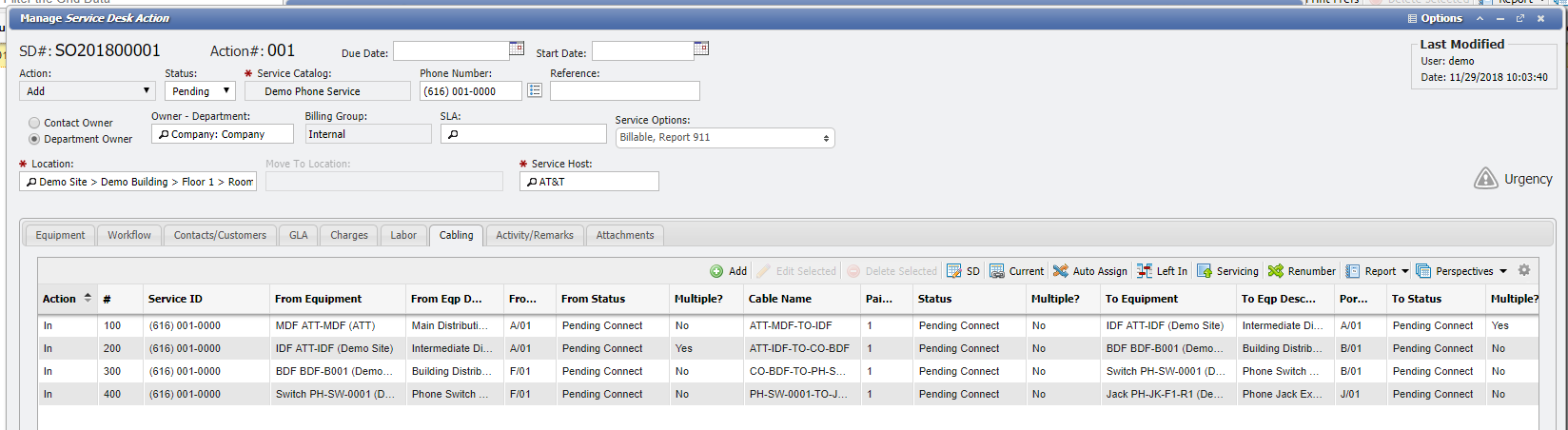Click the Add button in cabling toolbar
1568x430 pixels.
(728, 271)
